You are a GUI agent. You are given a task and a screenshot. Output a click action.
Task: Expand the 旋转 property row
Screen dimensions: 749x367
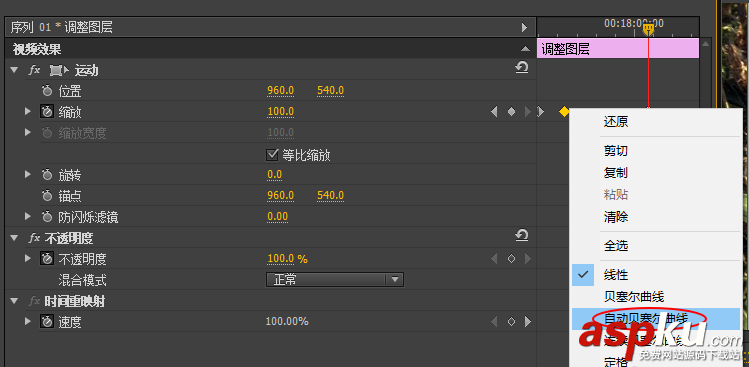(28, 175)
